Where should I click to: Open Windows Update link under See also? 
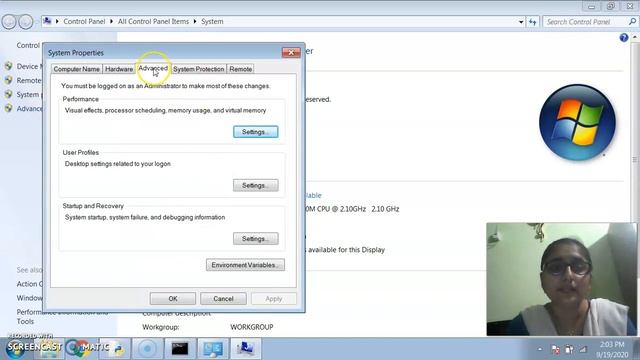click(29, 298)
